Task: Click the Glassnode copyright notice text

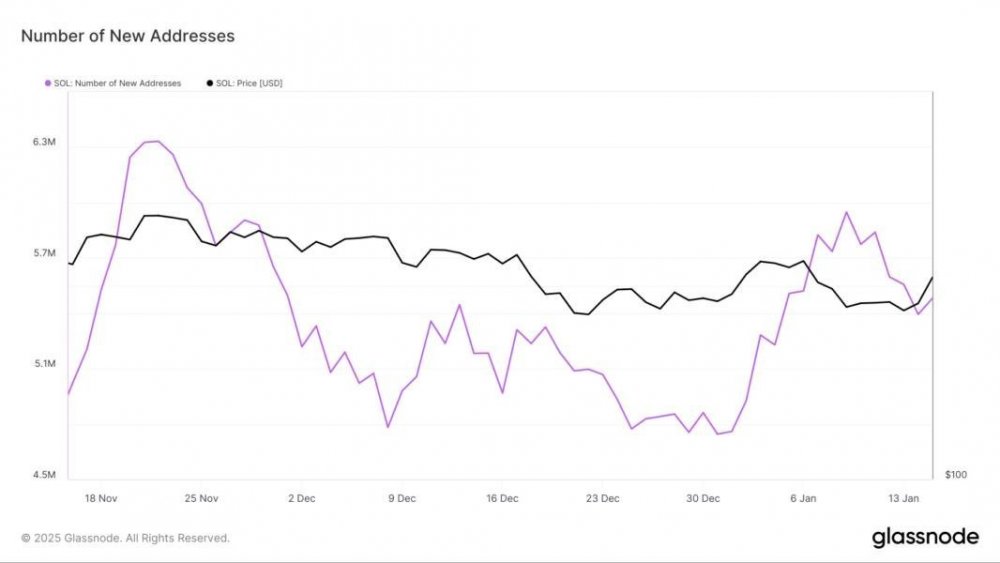Action: click(126, 538)
